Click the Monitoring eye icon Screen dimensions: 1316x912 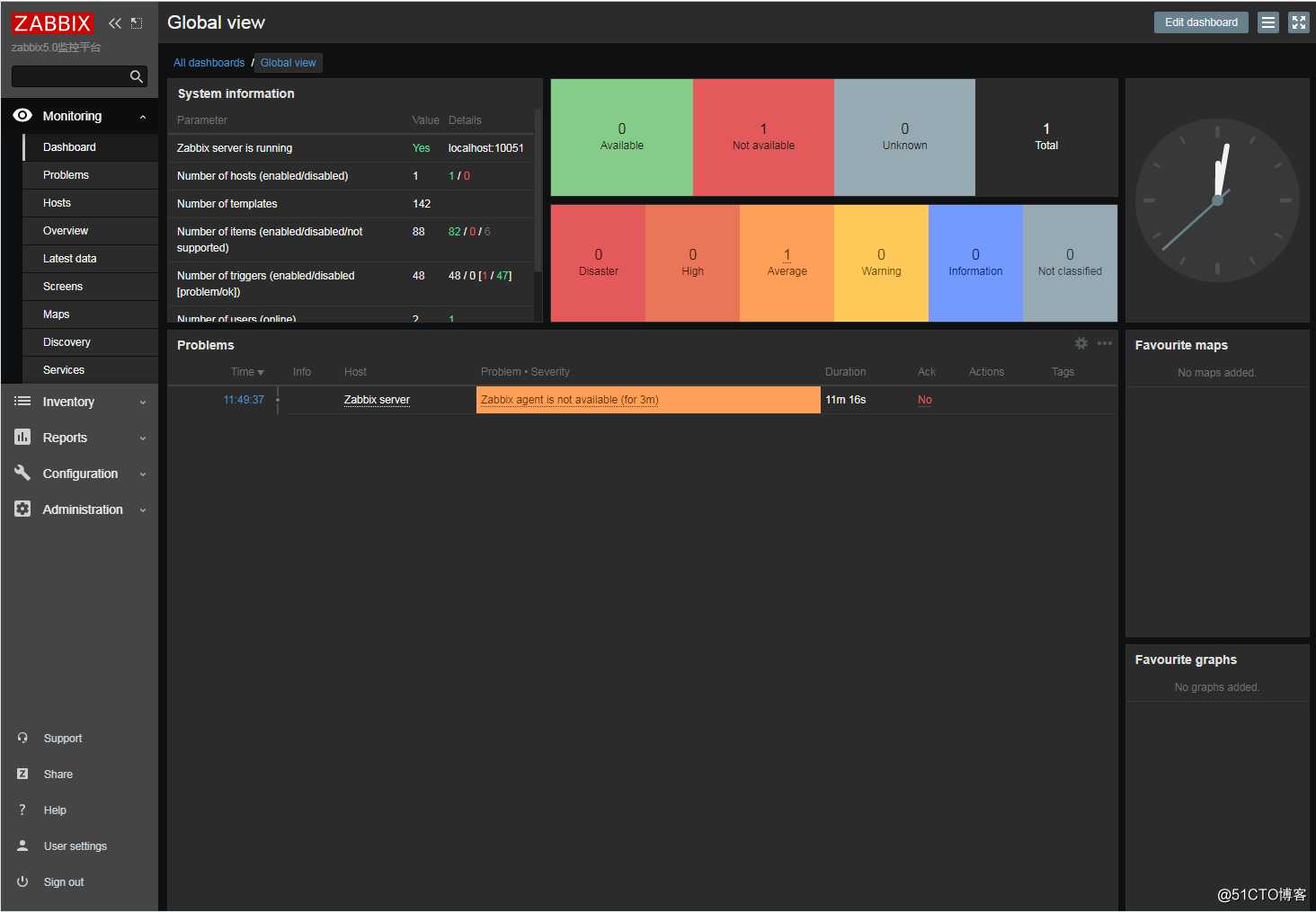pos(22,115)
